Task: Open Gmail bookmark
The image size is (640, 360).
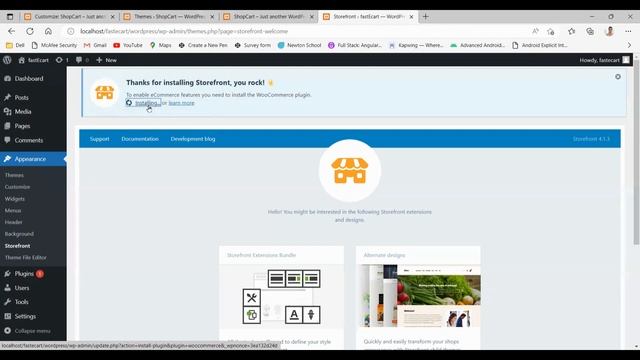Action: pos(95,45)
